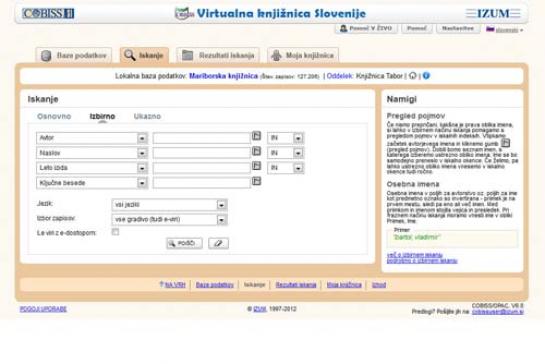
Task: Switch to the Osnovno search tab
Action: (x=54, y=116)
